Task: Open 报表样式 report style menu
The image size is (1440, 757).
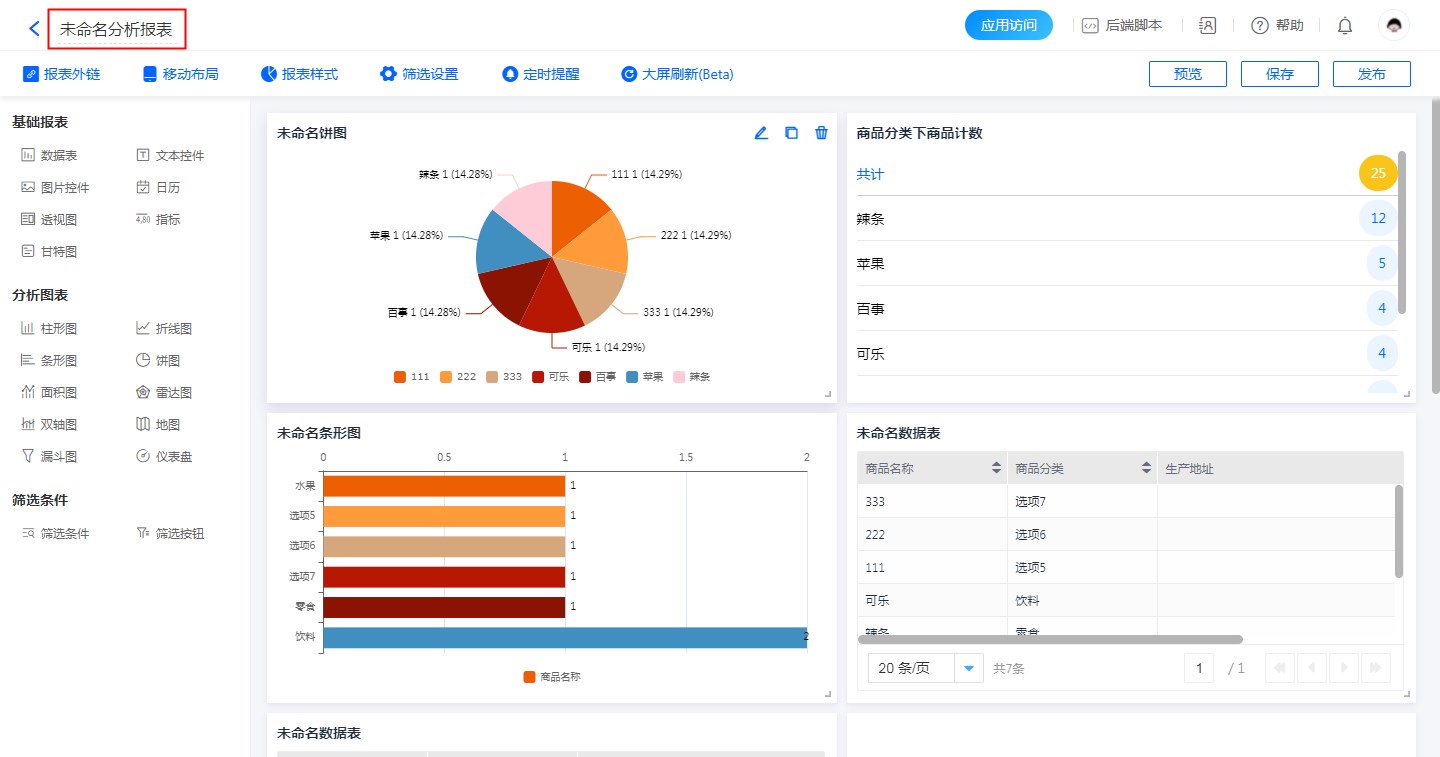Action: click(x=299, y=74)
